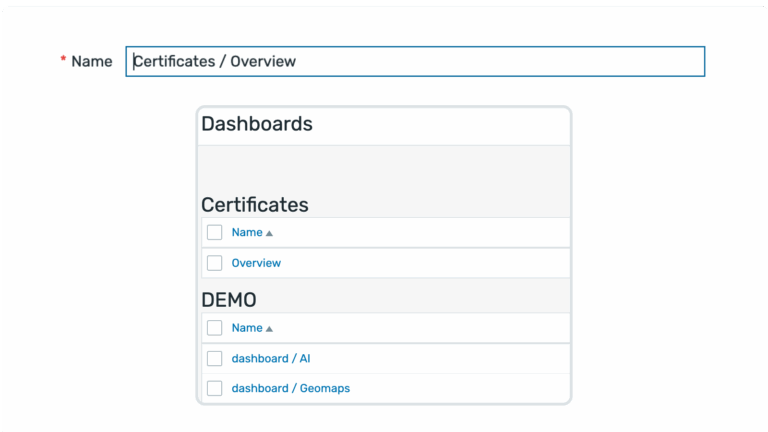Click the DEMO group heading
Image resolution: width=768 pixels, height=432 pixels.
click(x=229, y=300)
